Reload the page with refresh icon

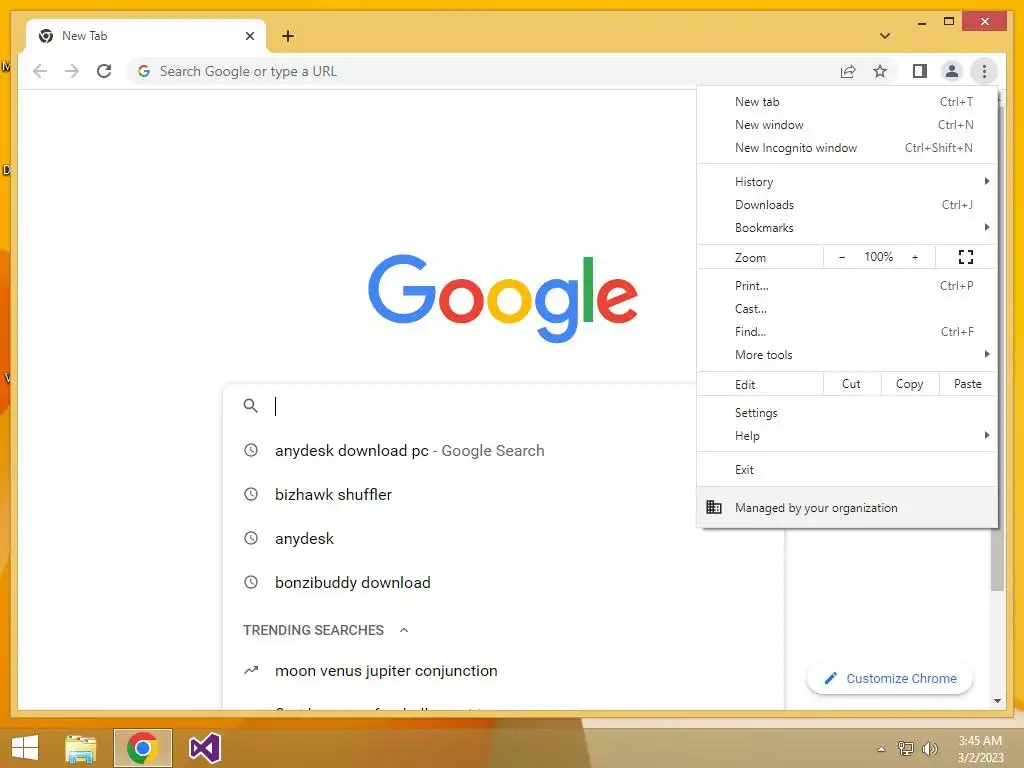(104, 71)
